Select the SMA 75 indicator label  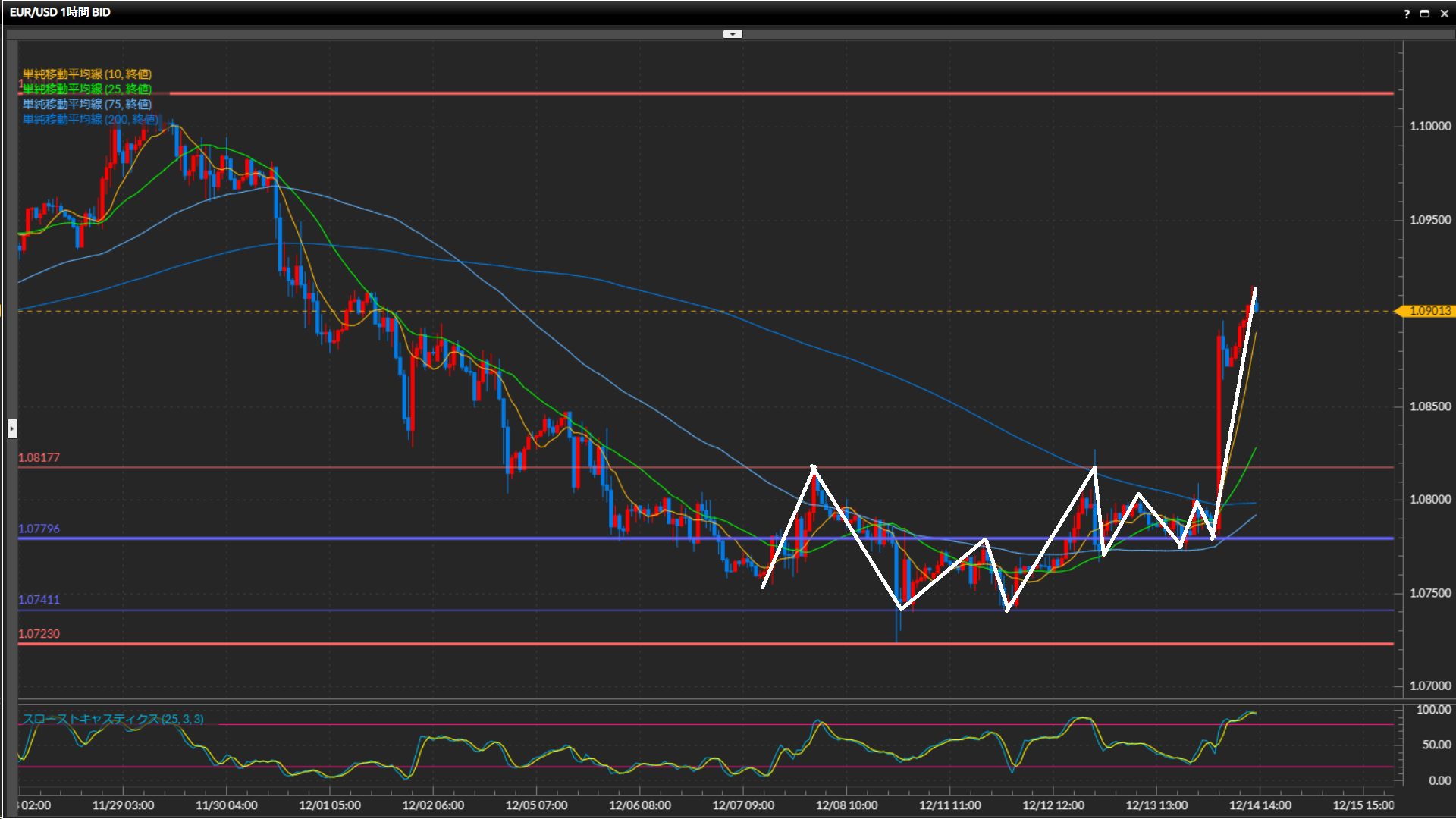coord(87,104)
